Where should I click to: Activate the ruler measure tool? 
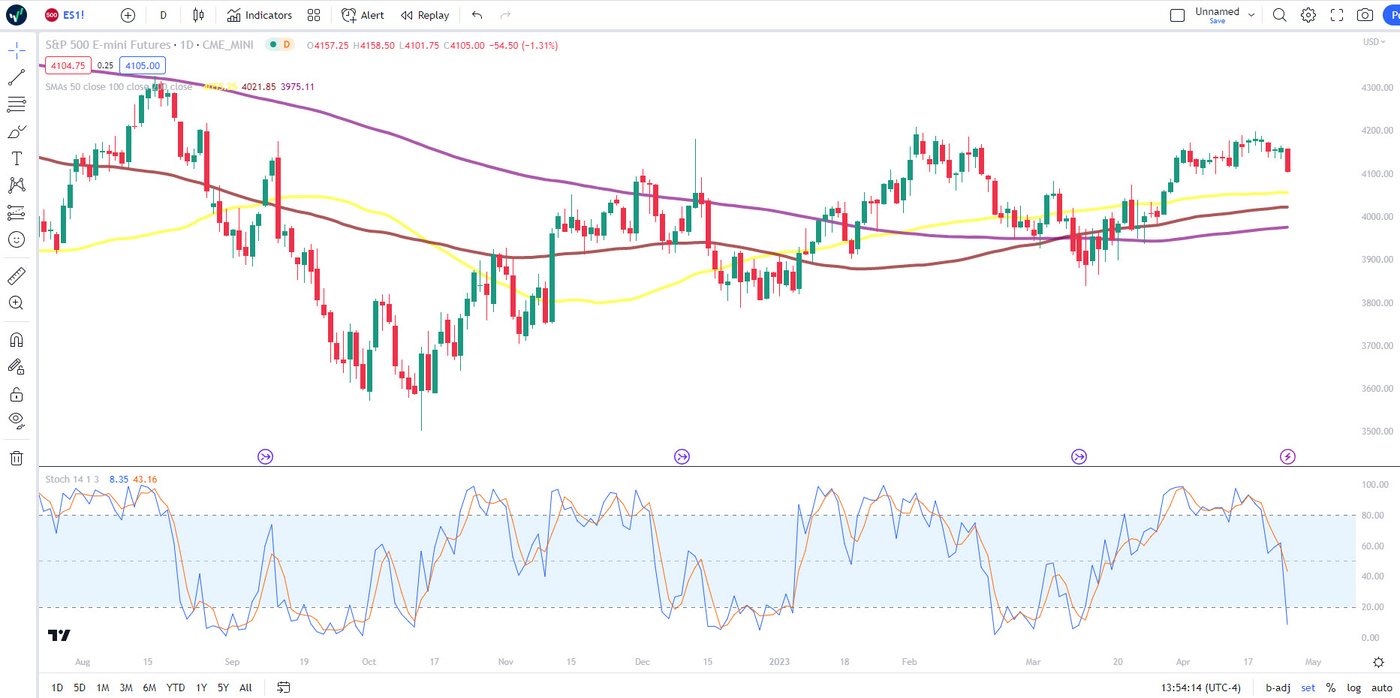(17, 275)
